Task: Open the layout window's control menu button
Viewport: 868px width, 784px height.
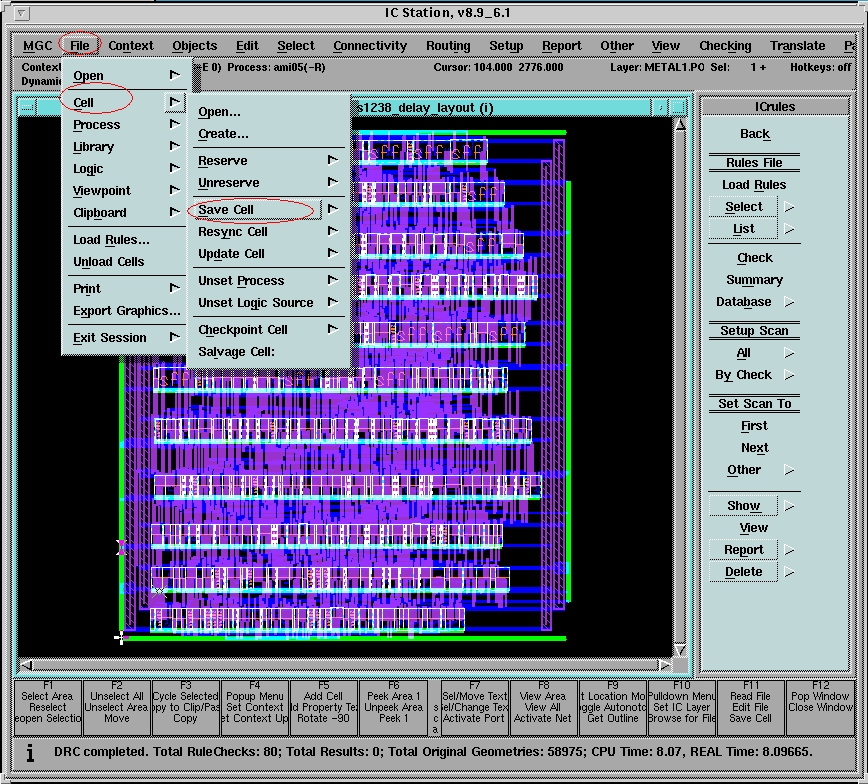Action: point(27,107)
